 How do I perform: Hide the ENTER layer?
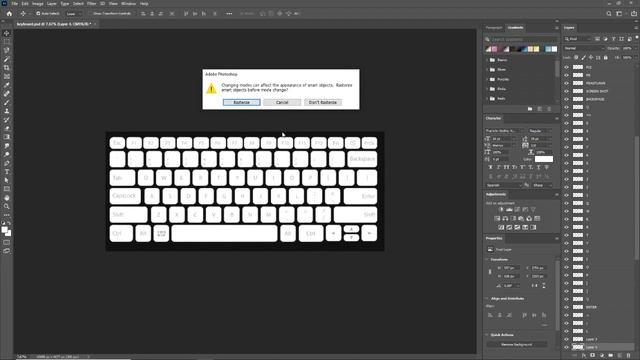tap(567, 307)
